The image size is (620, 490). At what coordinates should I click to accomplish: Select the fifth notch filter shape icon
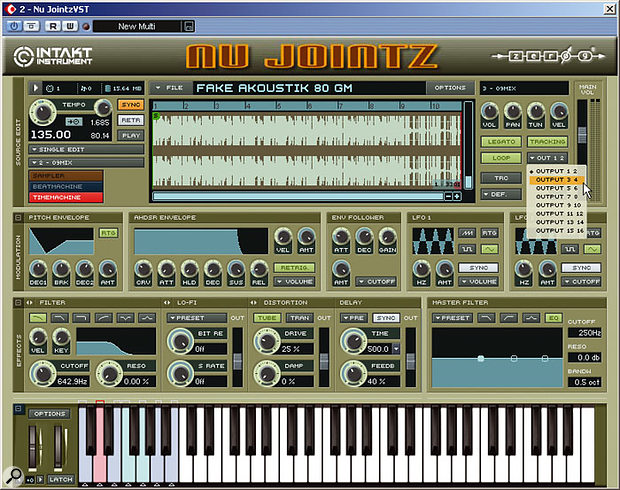pos(125,318)
